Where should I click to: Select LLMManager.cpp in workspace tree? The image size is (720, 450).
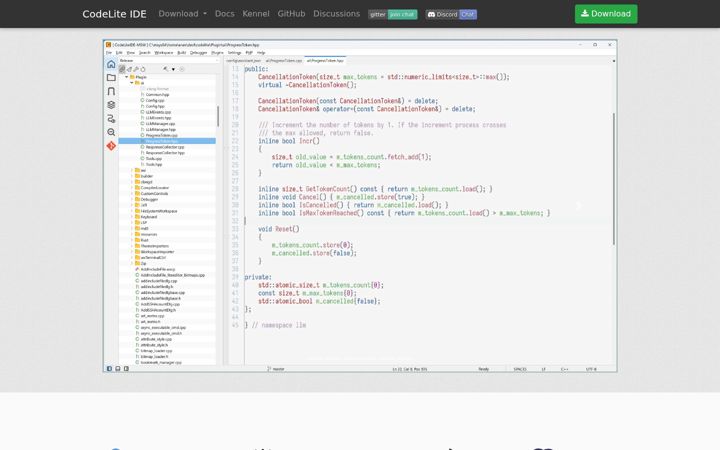click(158, 124)
